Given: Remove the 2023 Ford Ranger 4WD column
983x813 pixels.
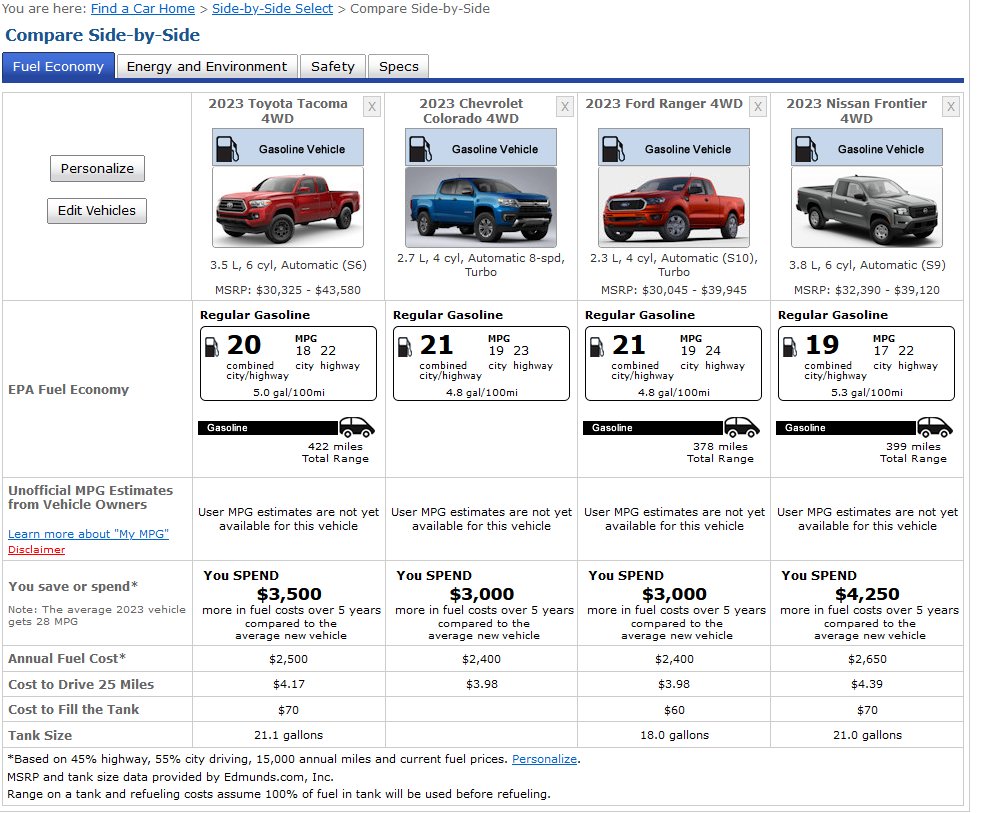Looking at the screenshot, I should click(758, 107).
